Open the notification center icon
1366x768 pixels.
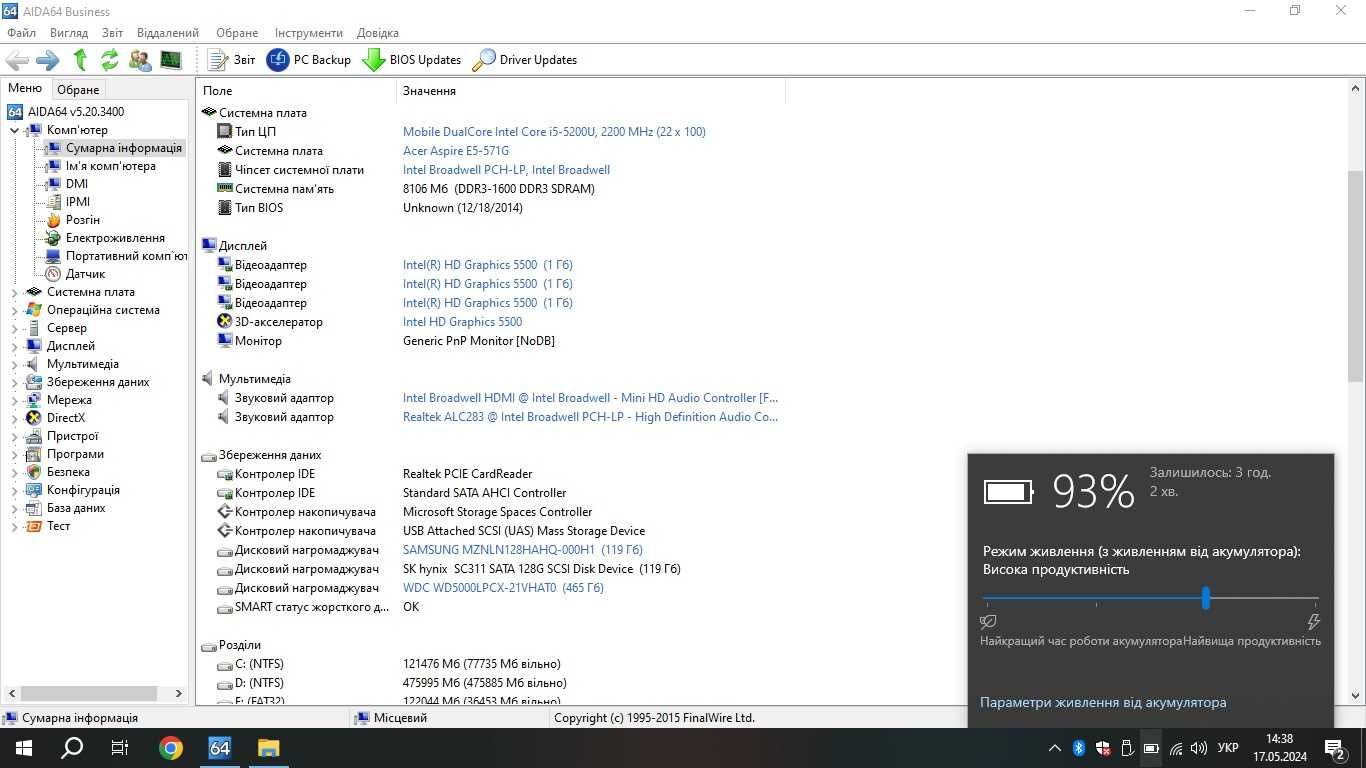(1335, 747)
